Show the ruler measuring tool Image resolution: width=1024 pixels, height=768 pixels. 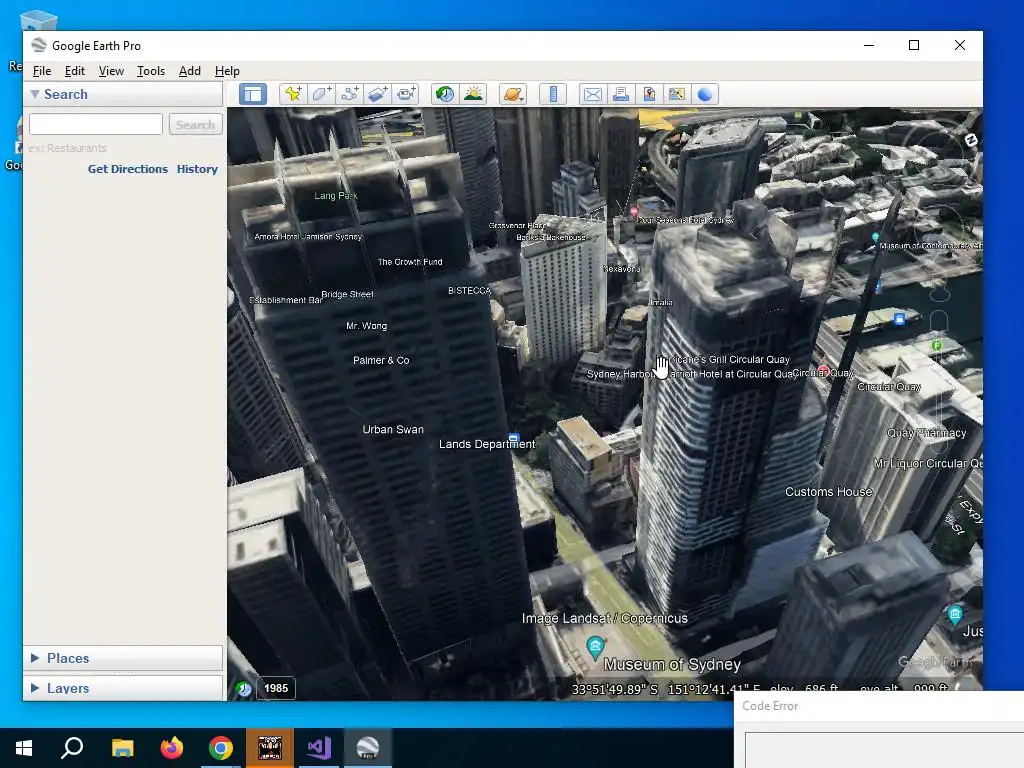tap(553, 94)
